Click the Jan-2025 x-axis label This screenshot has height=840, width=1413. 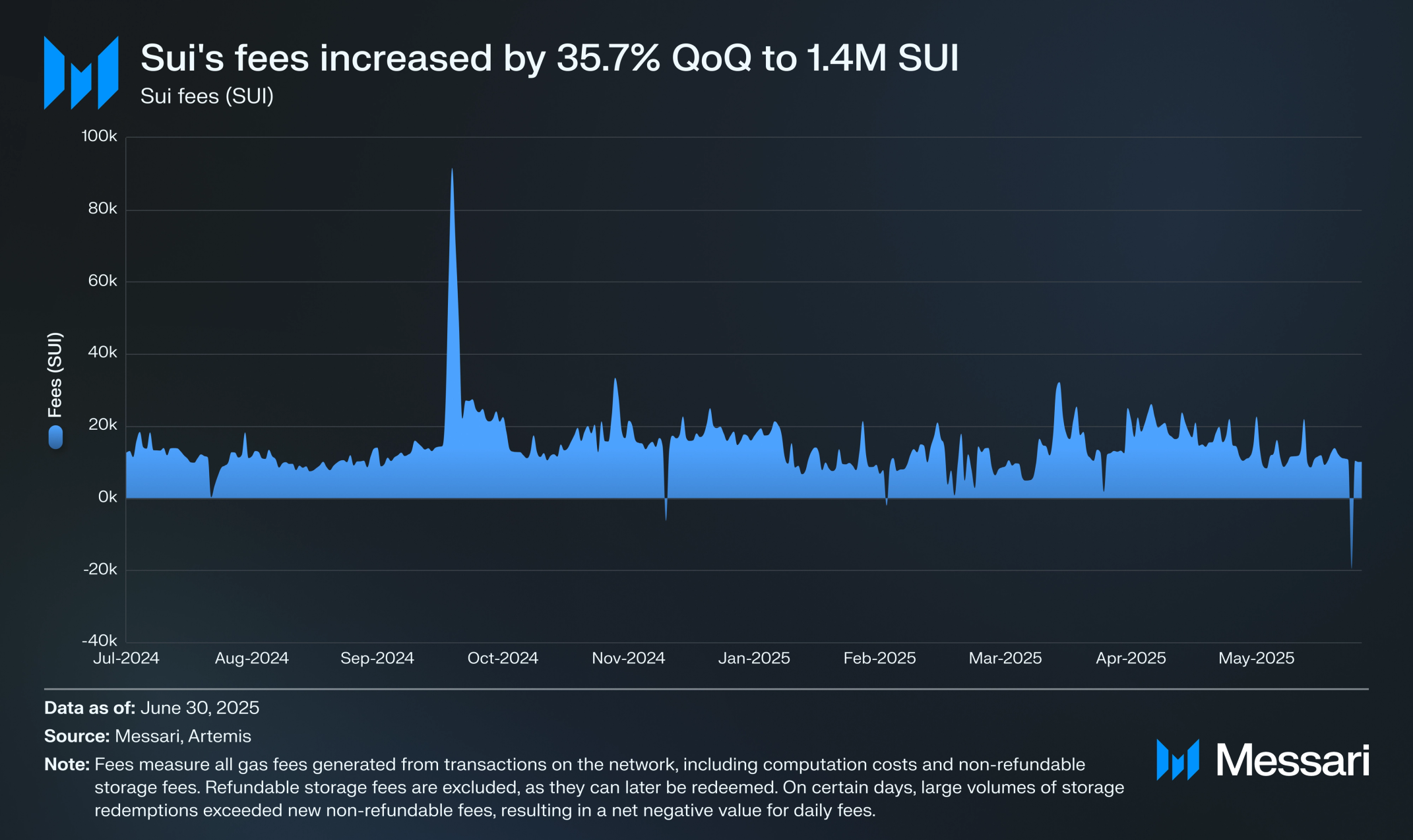[754, 658]
